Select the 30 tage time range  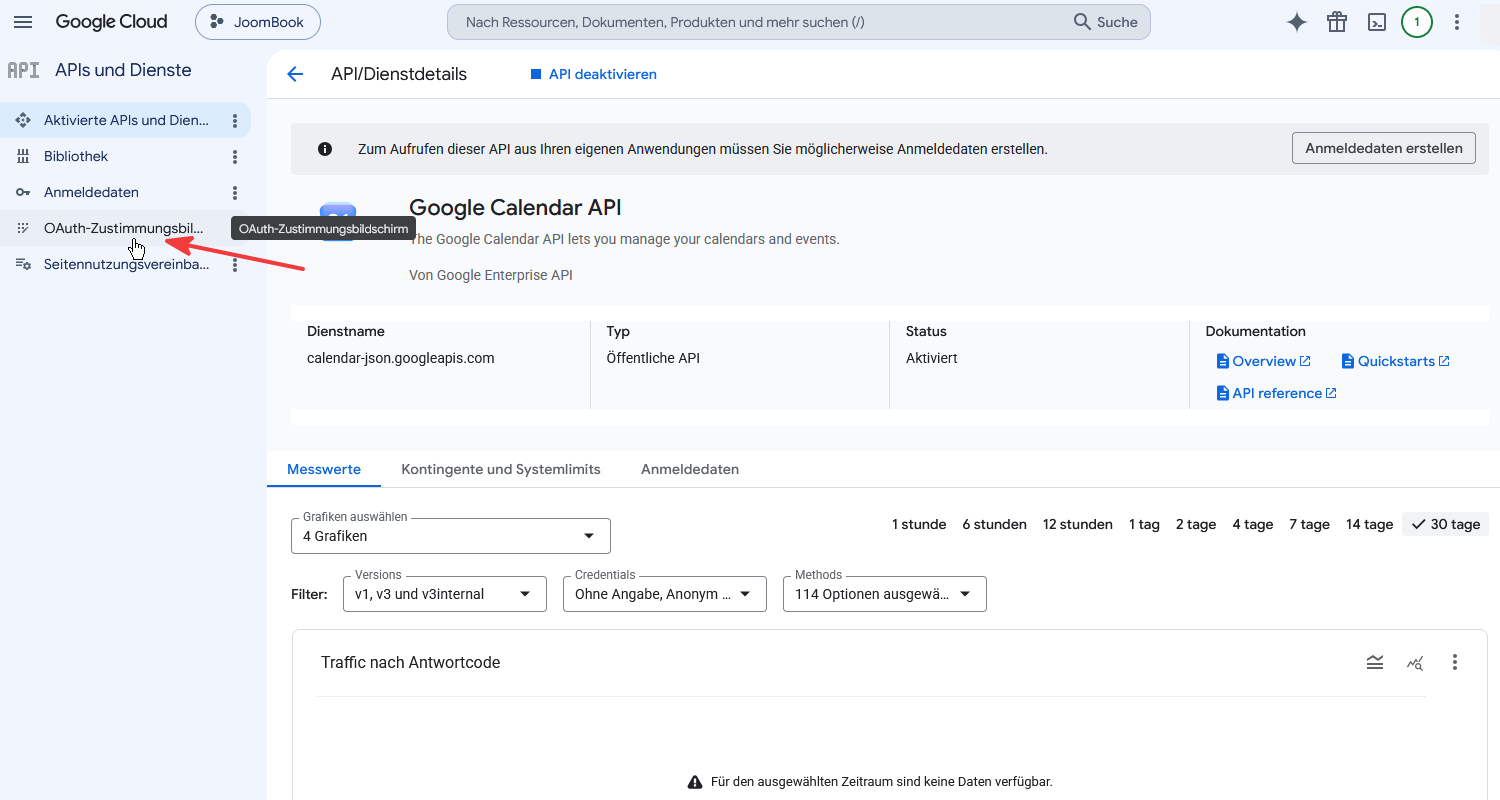coord(1445,524)
